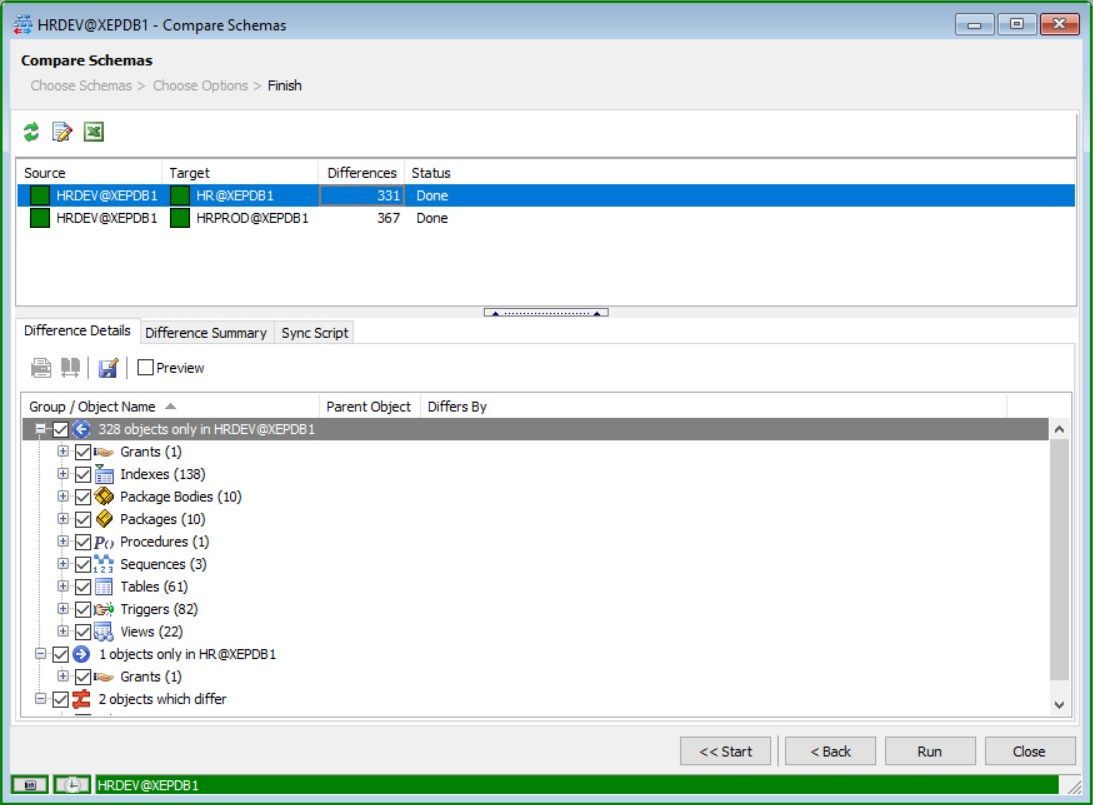Image resolution: width=1093 pixels, height=805 pixels.
Task: Click the Grants hand icon under HRDEV objects
Action: click(104, 452)
